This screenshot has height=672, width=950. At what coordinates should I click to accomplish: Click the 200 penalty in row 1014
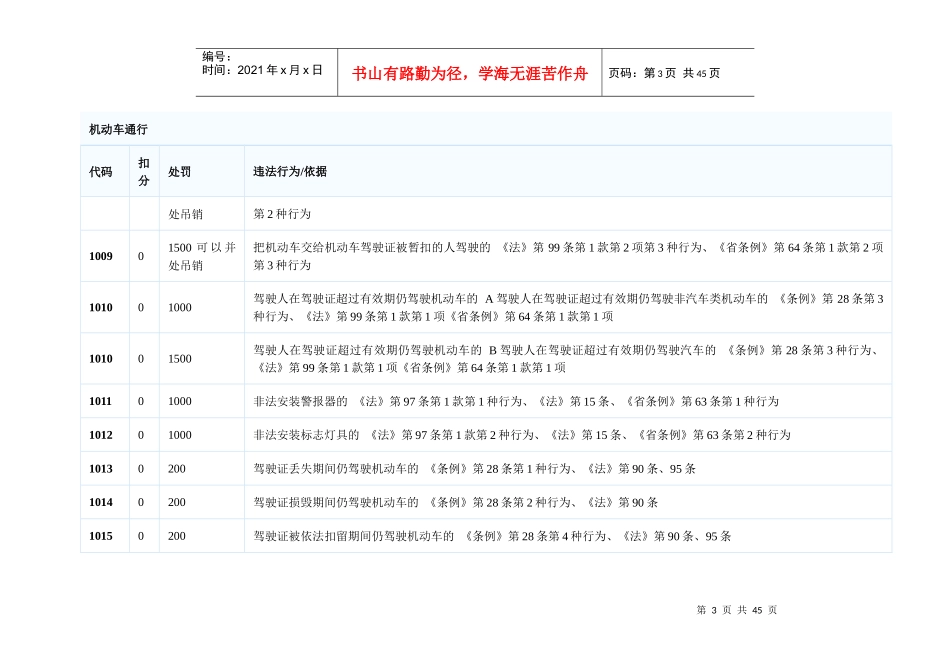click(x=177, y=502)
